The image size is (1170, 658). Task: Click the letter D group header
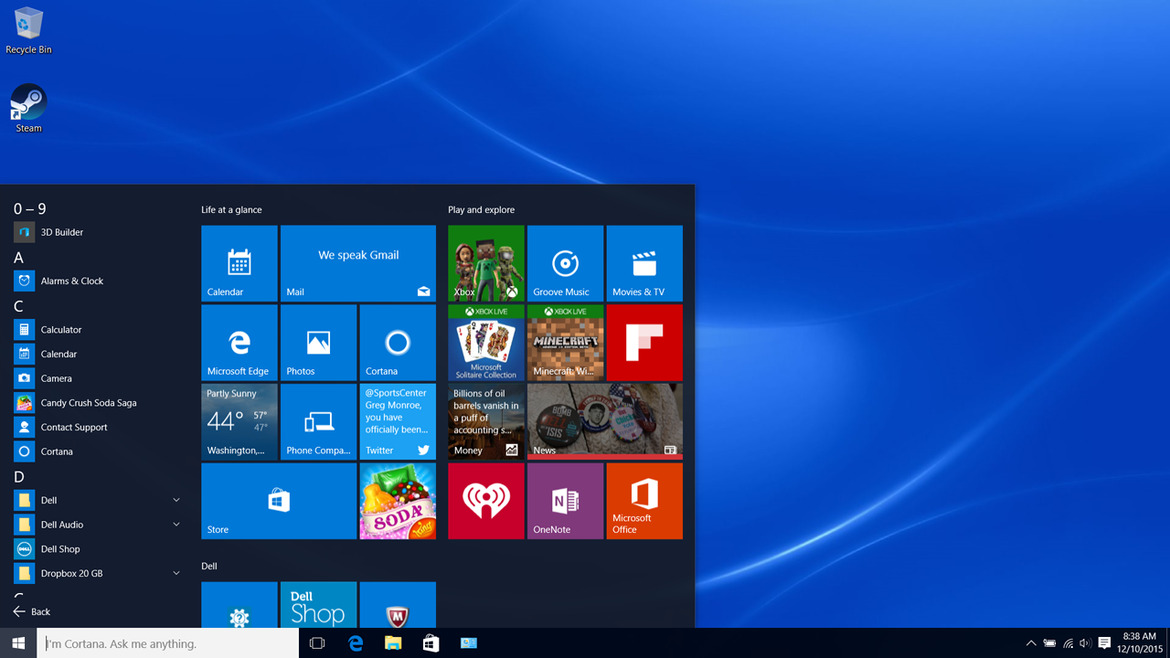(19, 476)
